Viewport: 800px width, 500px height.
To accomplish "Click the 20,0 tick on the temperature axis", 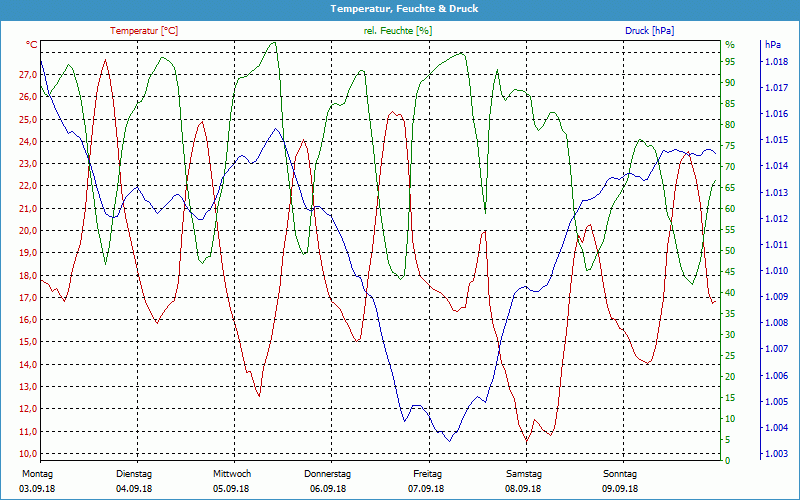I will [x=28, y=231].
